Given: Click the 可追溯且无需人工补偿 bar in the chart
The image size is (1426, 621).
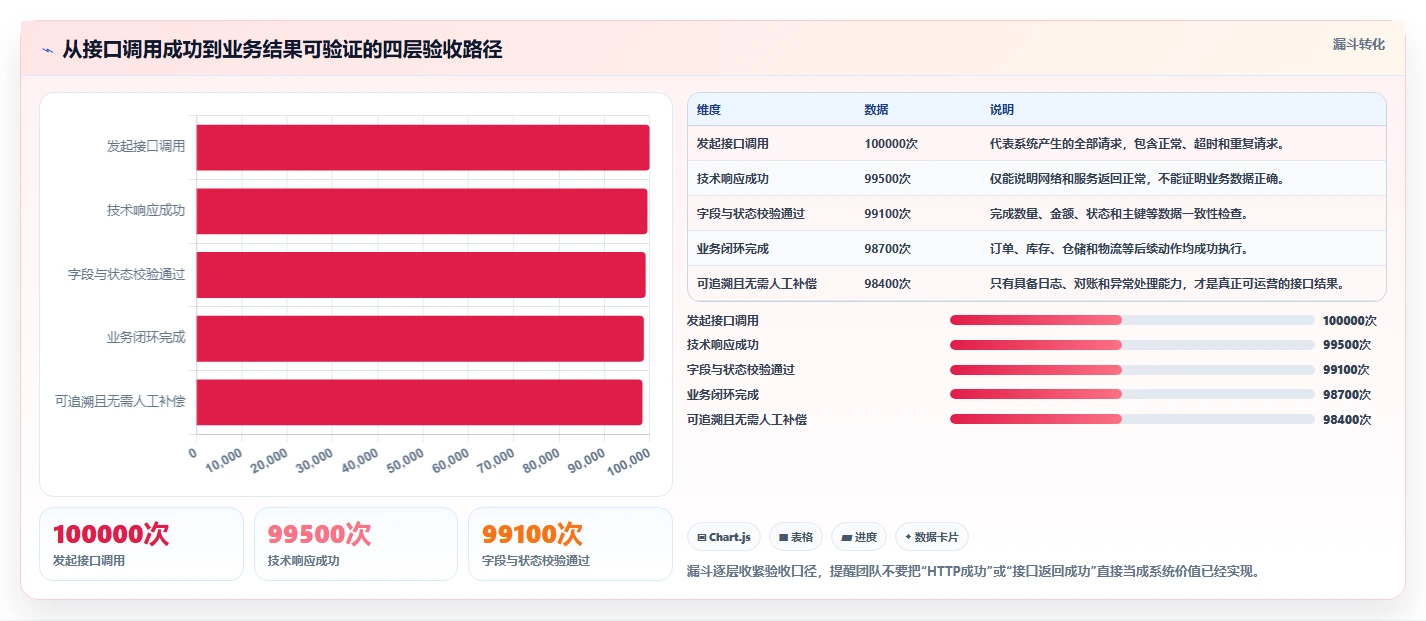Looking at the screenshot, I should pos(419,402).
